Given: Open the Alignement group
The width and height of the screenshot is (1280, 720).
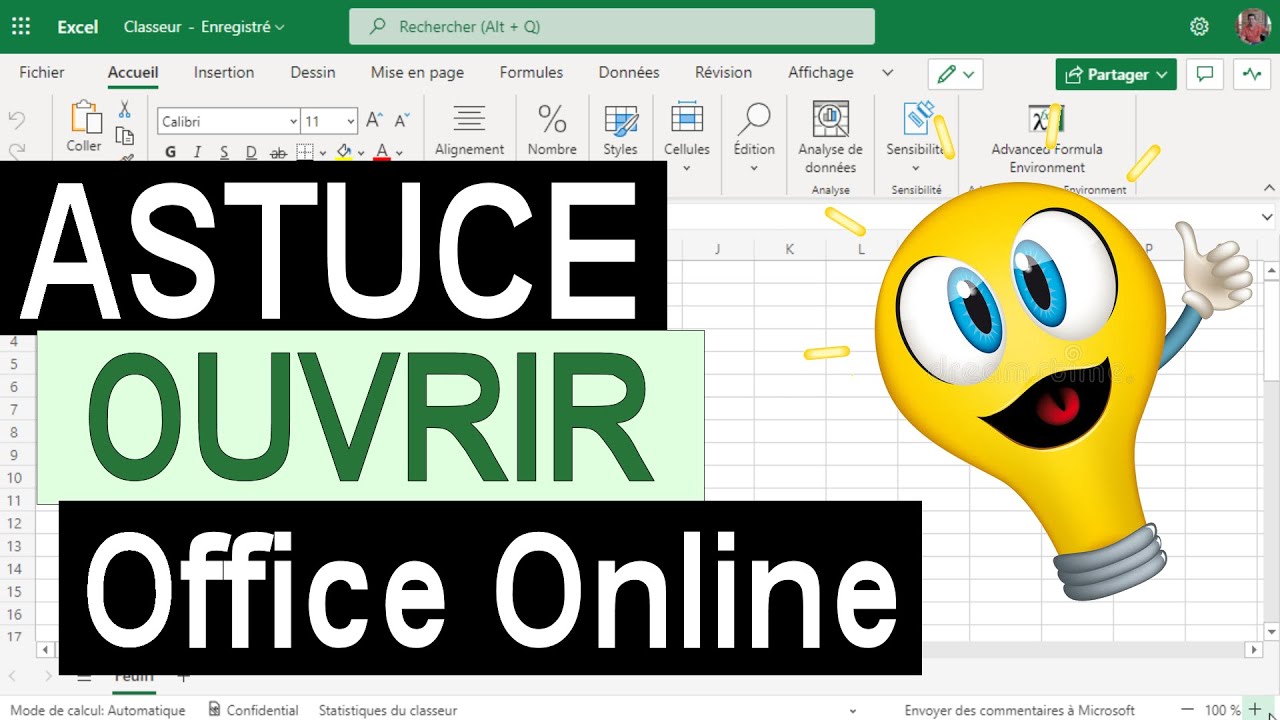Looking at the screenshot, I should point(469,130).
